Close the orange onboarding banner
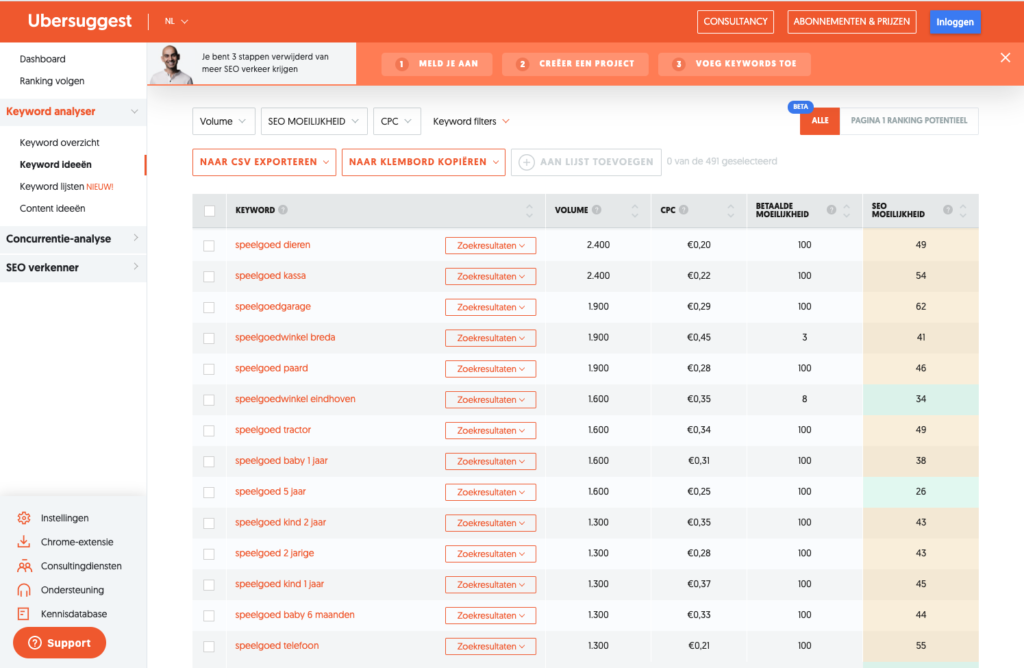 tap(1005, 57)
